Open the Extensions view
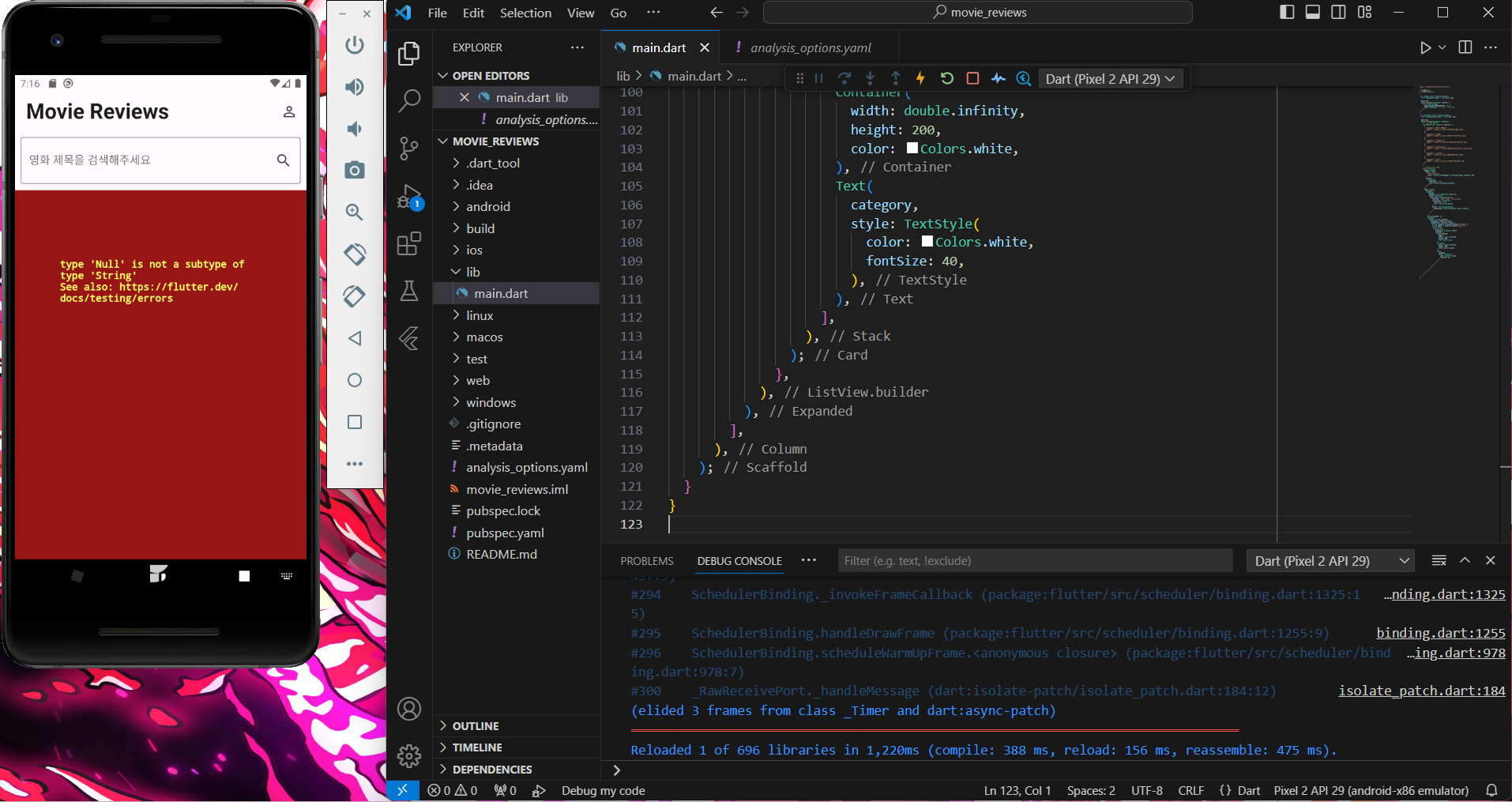The image size is (1512, 802). (409, 244)
